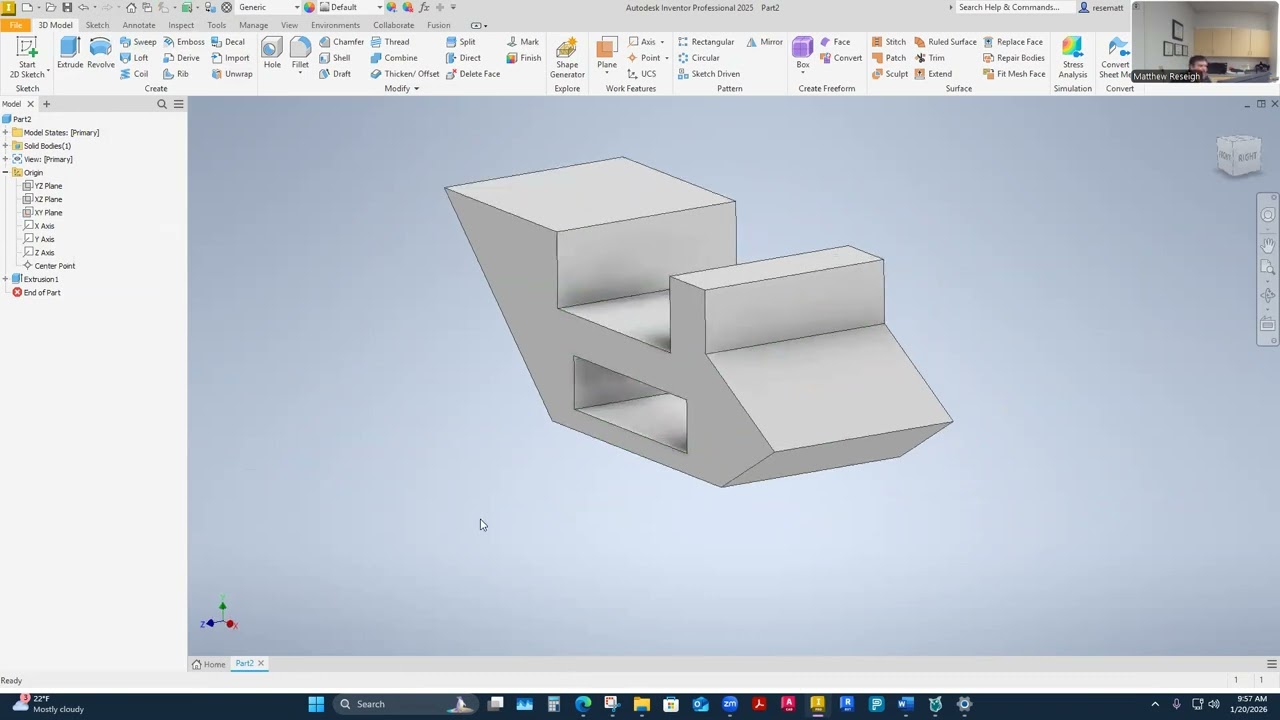Image resolution: width=1280 pixels, height=720 pixels.
Task: Select the X Axis tree item
Action: pyautogui.click(x=41, y=226)
